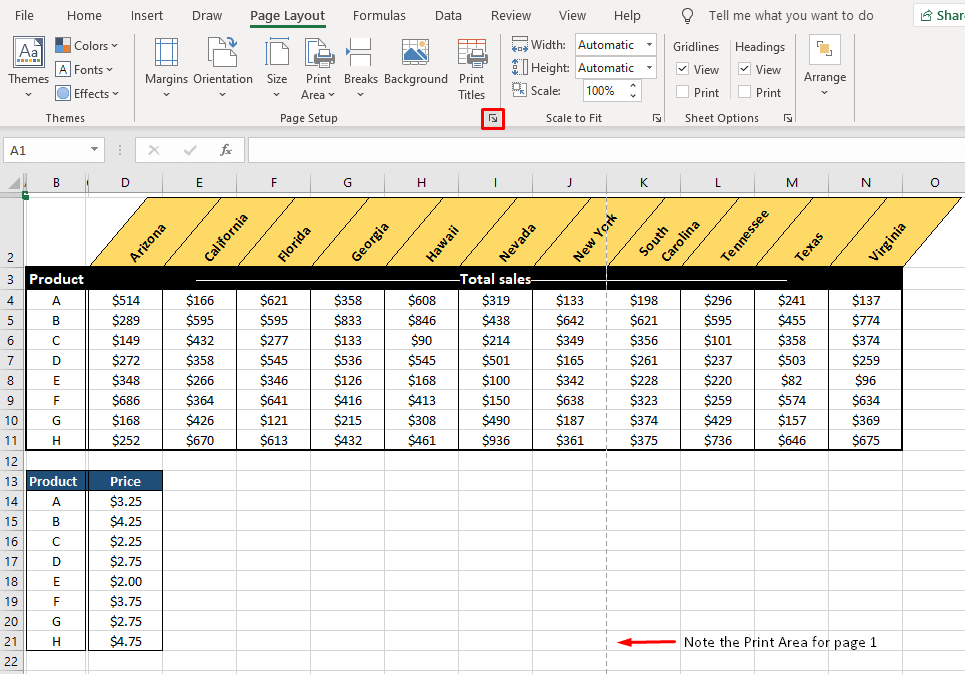The image size is (965, 674).
Task: Open the Review ribbon tab
Action: (x=510, y=15)
